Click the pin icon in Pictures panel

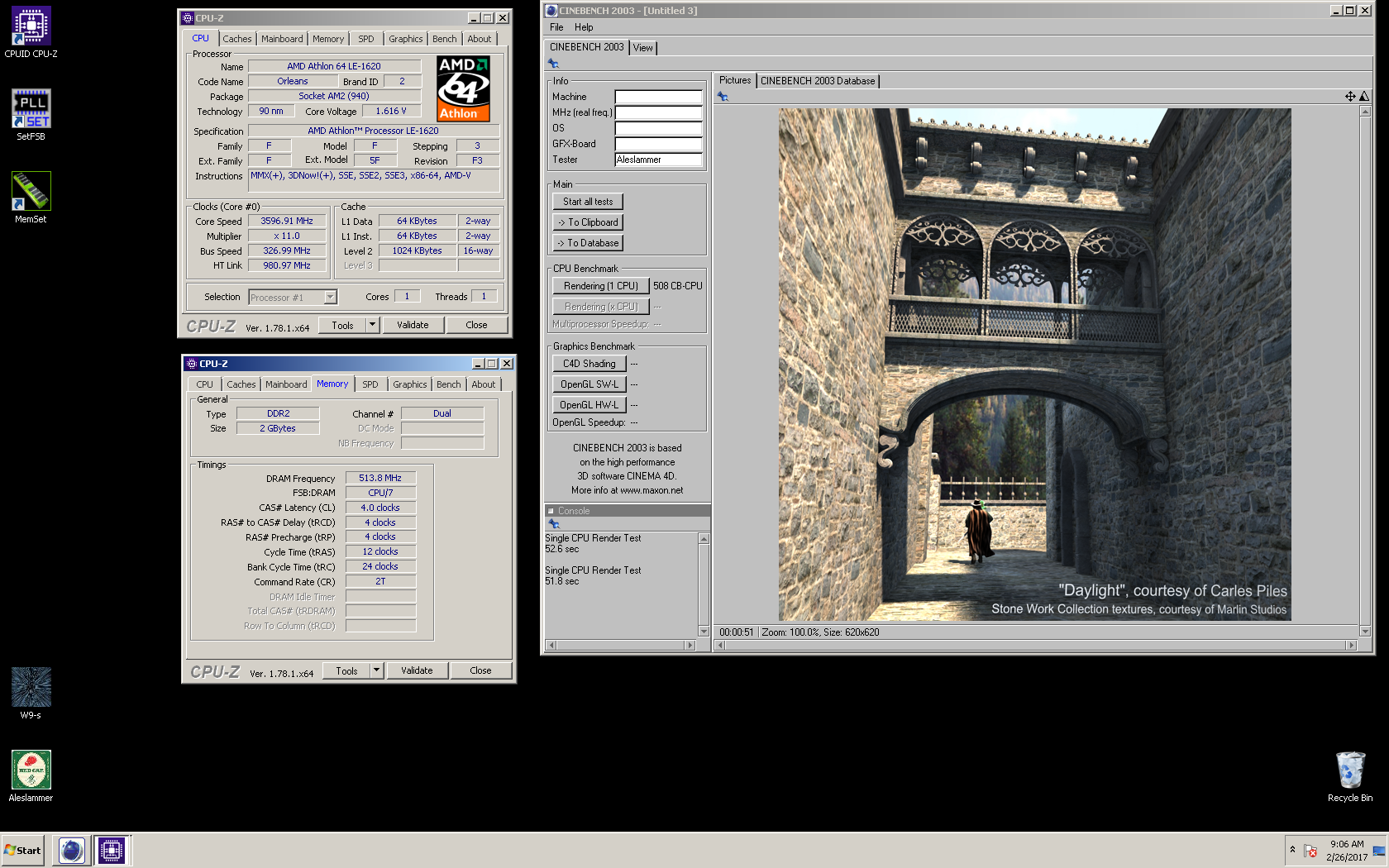(723, 97)
